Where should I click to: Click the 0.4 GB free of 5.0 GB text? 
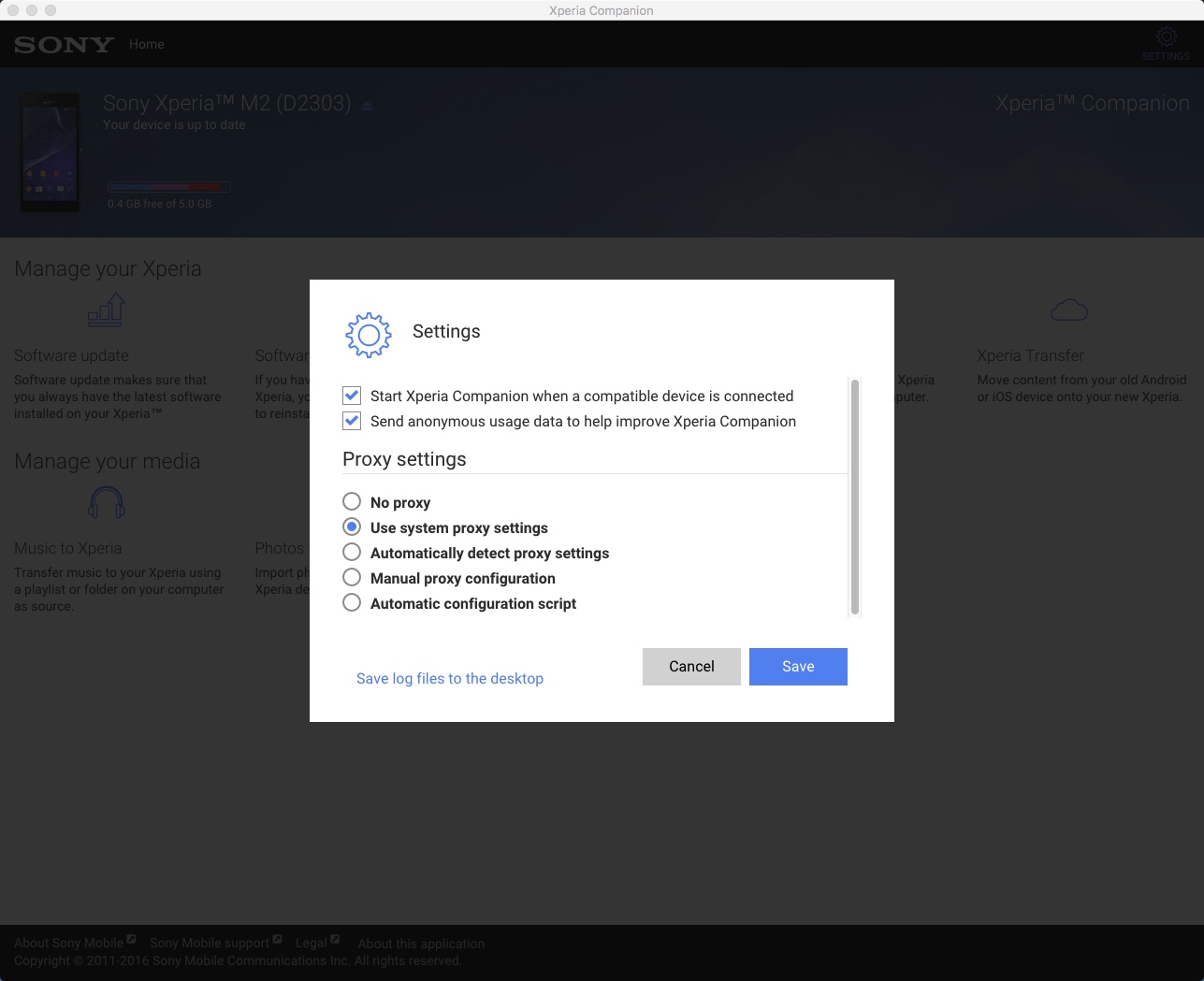[x=160, y=204]
